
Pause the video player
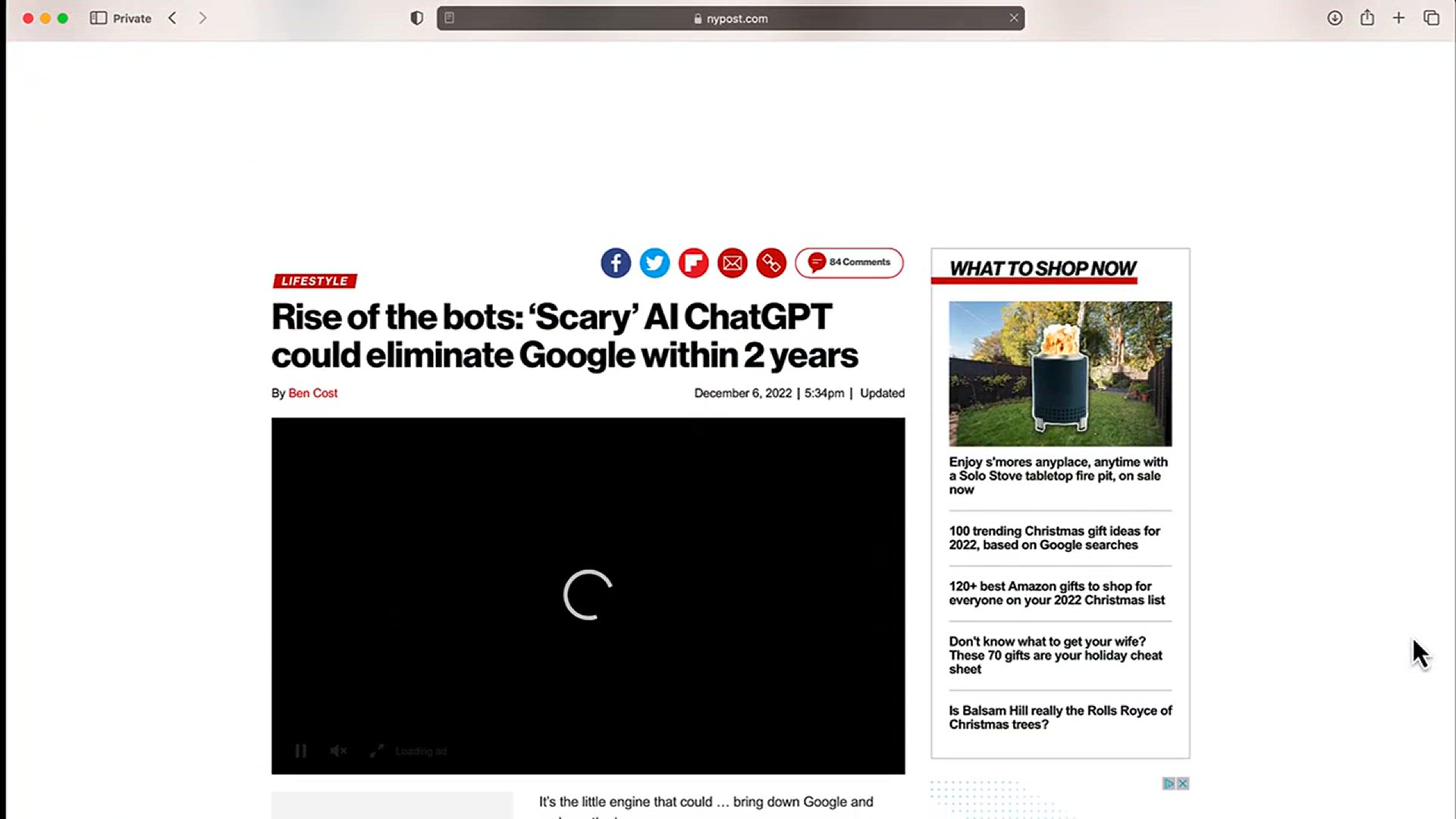click(x=300, y=751)
